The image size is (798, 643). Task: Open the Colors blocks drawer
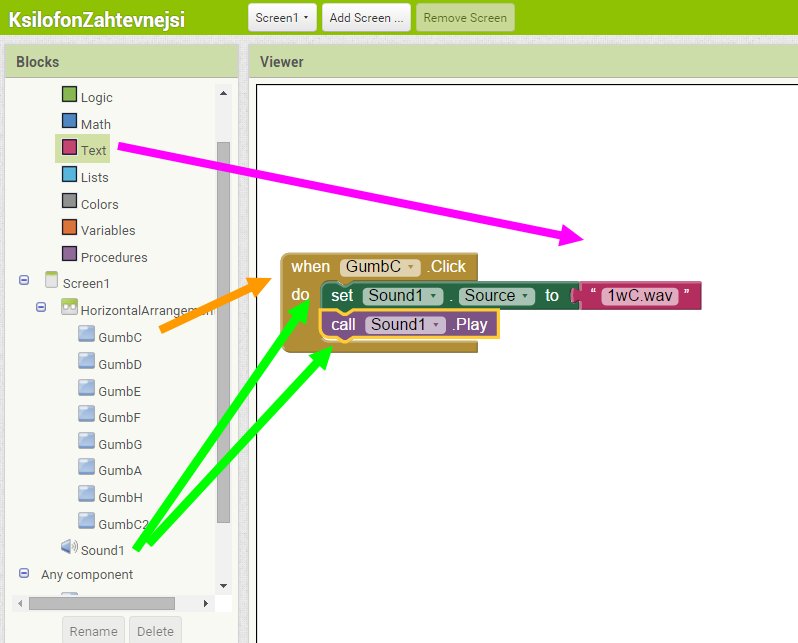(99, 204)
